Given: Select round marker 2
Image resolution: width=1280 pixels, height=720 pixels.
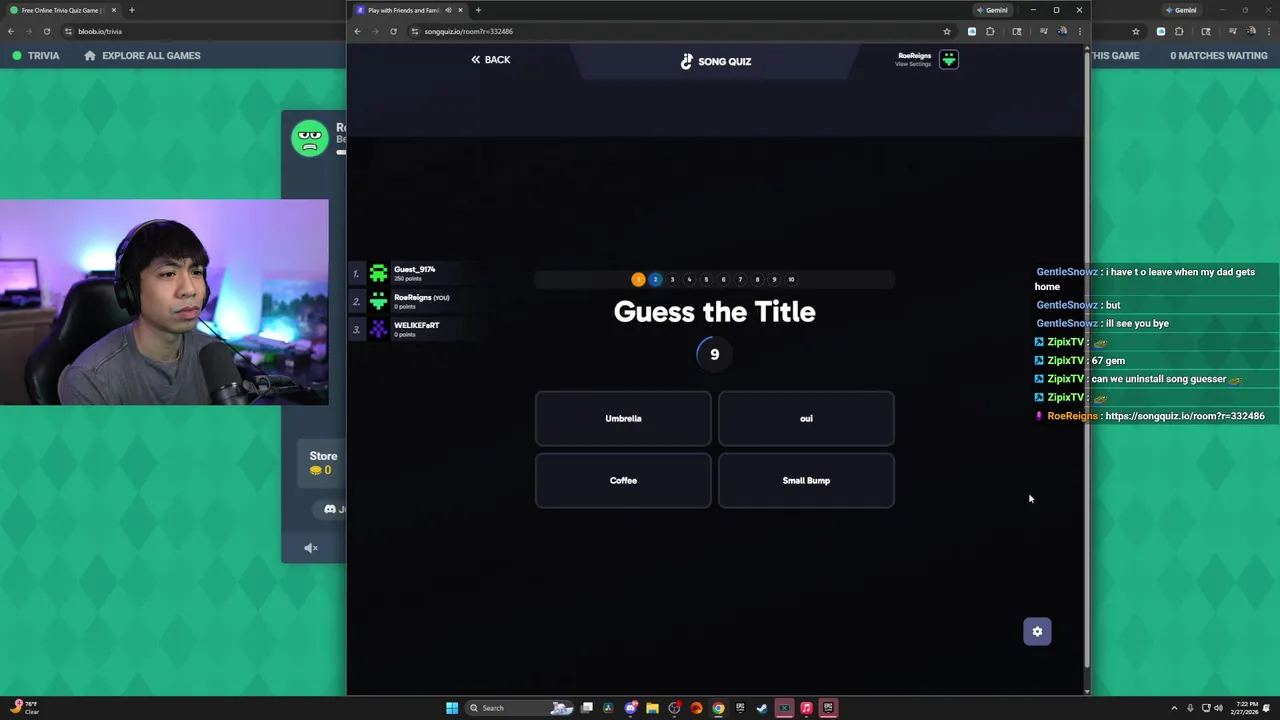Looking at the screenshot, I should 655,279.
